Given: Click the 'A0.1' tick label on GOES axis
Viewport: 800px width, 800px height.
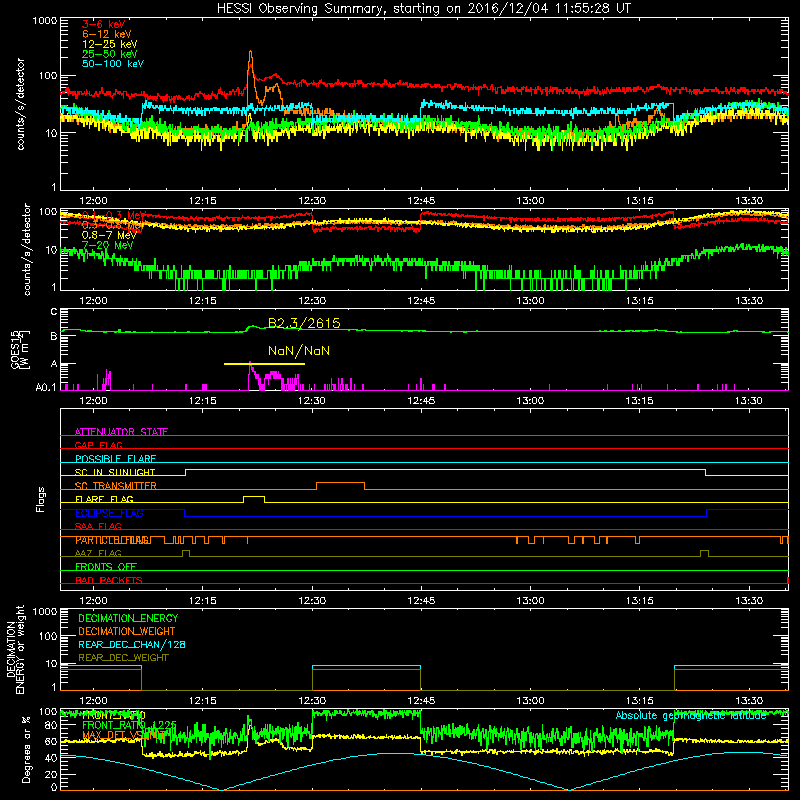Looking at the screenshot, I should click(46, 388).
